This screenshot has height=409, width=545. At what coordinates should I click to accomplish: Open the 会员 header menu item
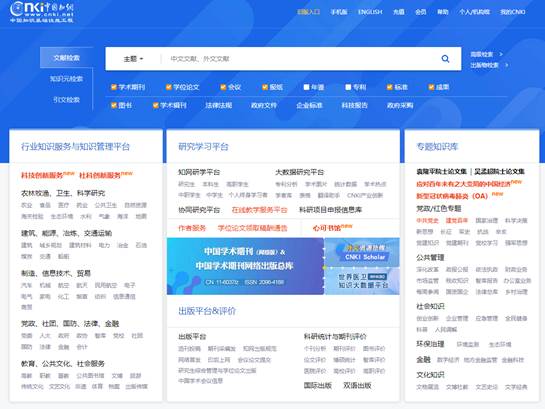[x=421, y=12]
